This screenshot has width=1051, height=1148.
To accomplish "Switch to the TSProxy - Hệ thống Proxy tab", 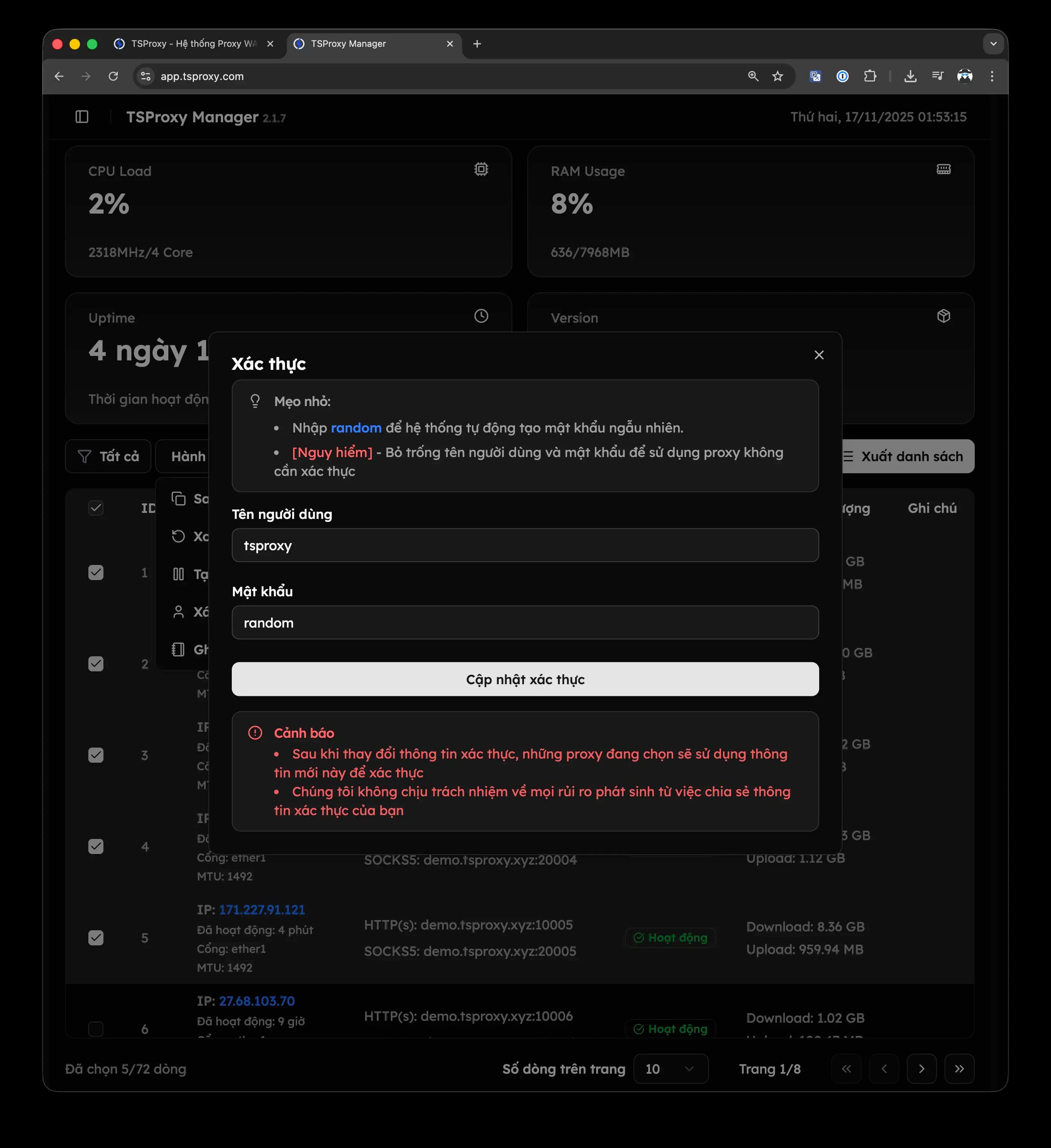I will click(x=194, y=44).
